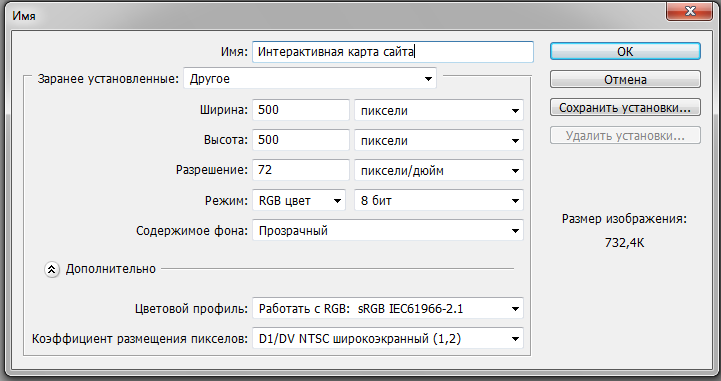Open Коэффициент размещения пикселов dropdown
The height and width of the screenshot is (381, 721).
click(x=388, y=339)
